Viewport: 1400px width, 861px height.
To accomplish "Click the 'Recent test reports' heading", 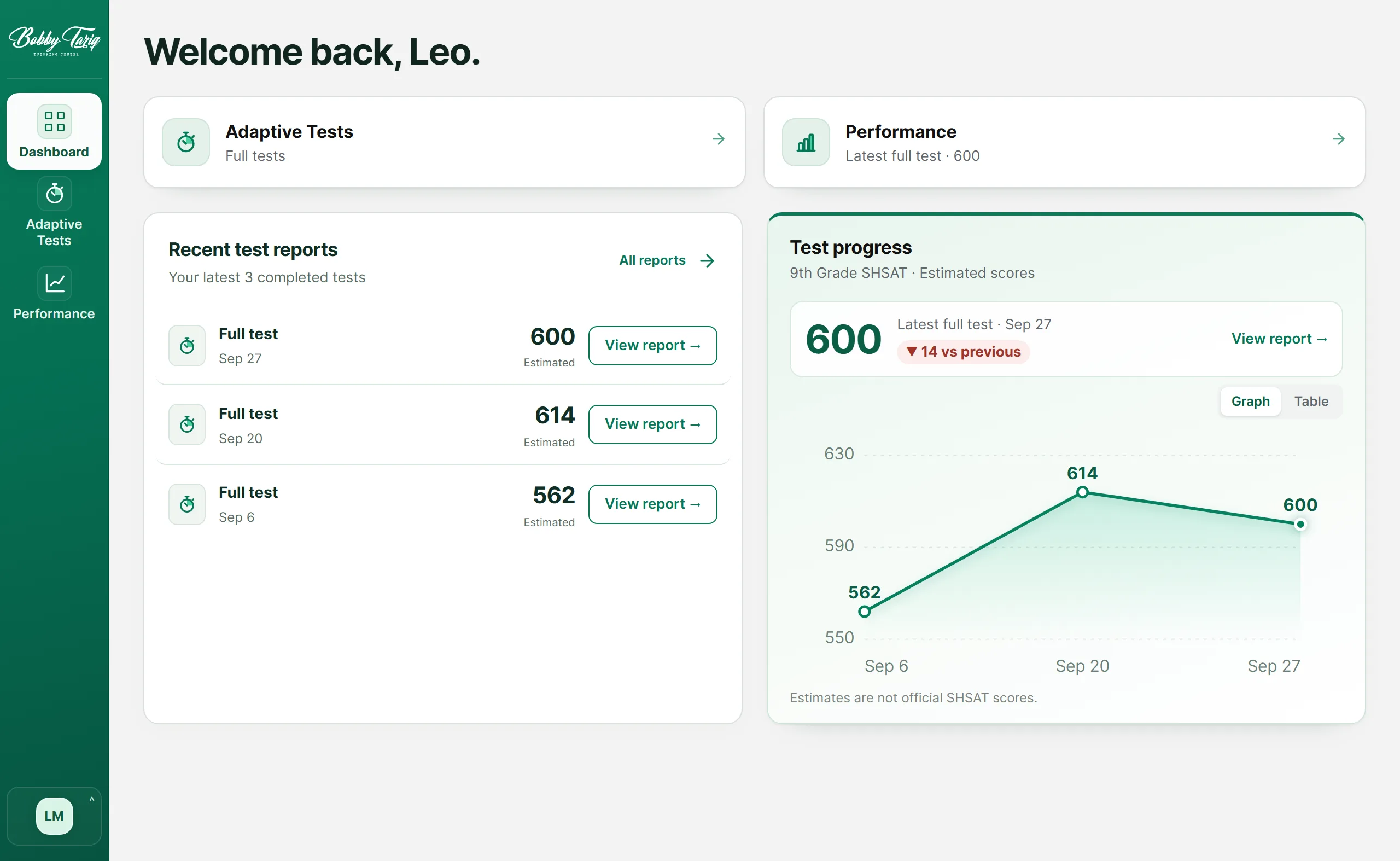I will pos(253,249).
